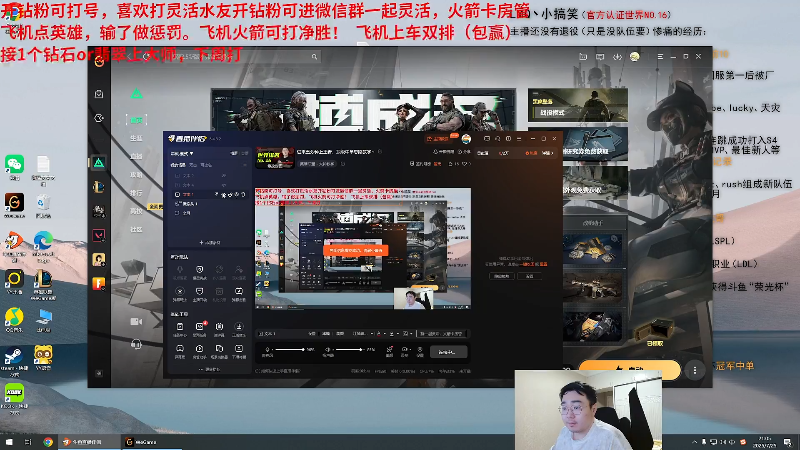Adjust the microphone volume slider
Viewport: 800px width, 450px height.
pyautogui.click(x=289, y=349)
